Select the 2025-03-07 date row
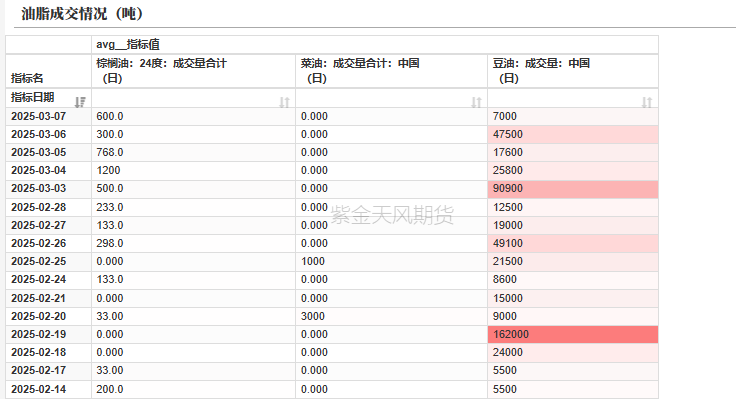Image resolution: width=736 pixels, height=399 pixels. point(332,116)
